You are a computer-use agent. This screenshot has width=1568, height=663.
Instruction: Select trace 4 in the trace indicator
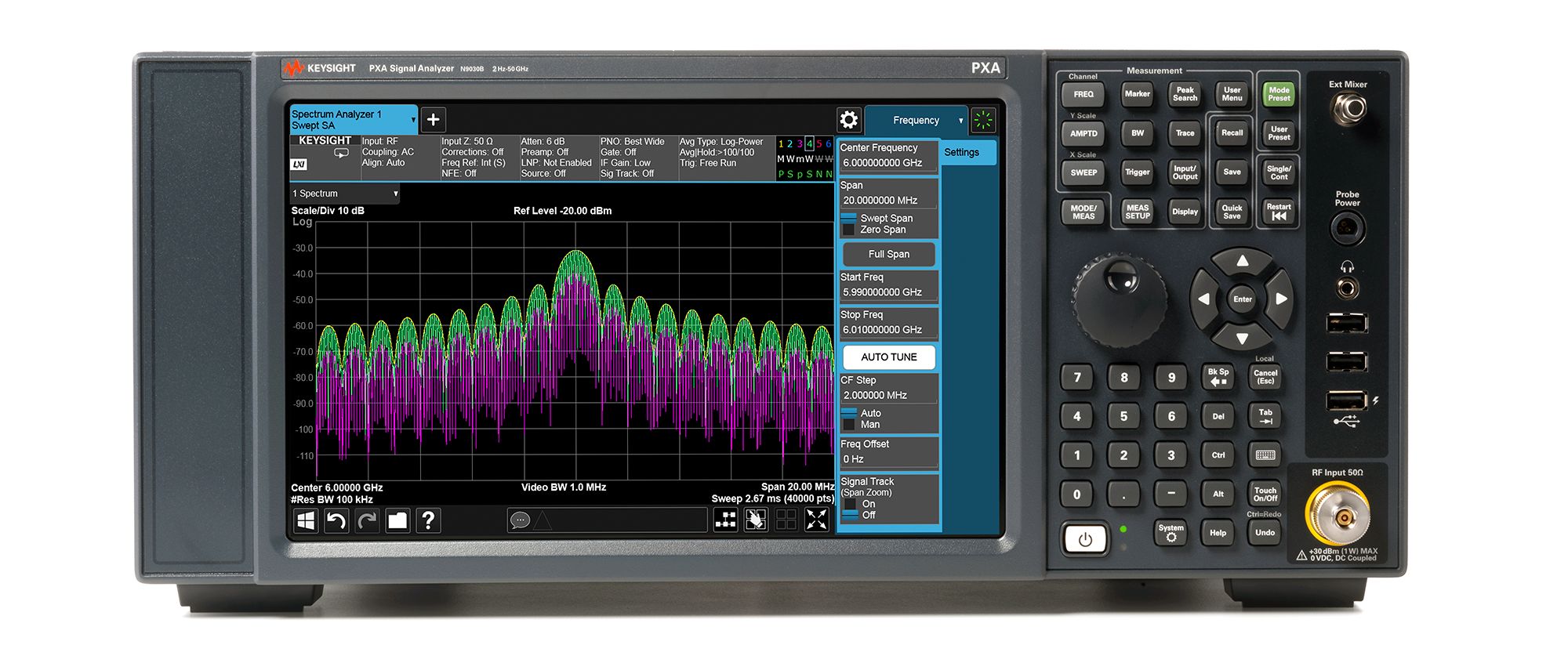click(809, 144)
